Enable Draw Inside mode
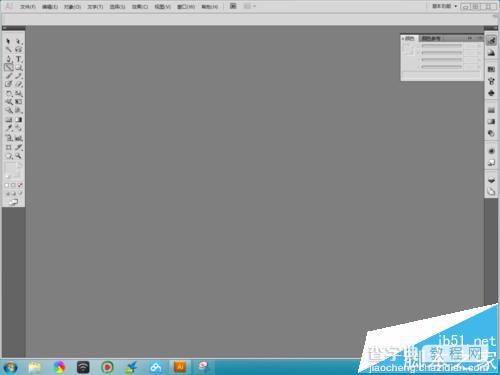 (20, 193)
